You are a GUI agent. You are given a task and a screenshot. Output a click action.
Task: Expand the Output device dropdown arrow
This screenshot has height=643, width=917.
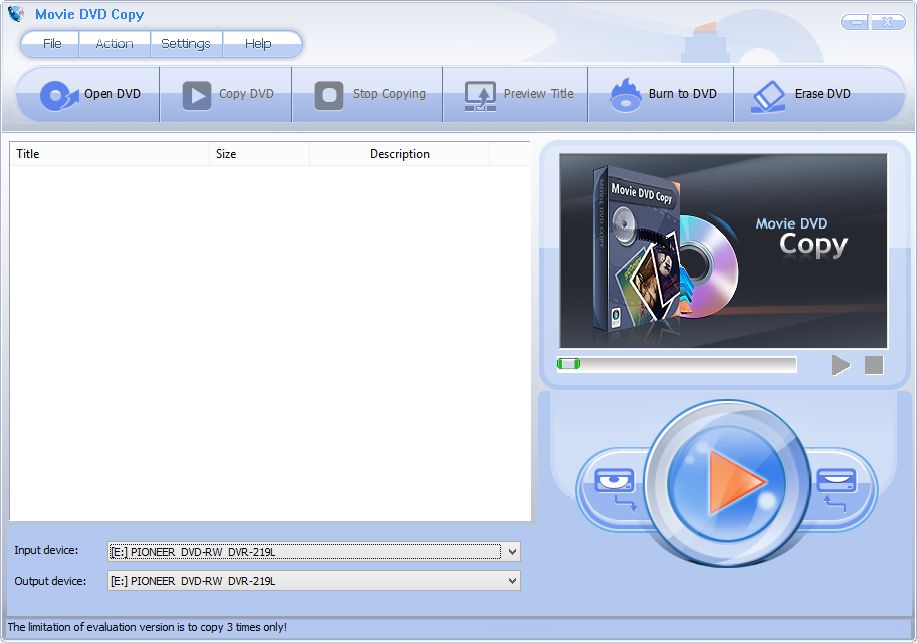[x=512, y=581]
